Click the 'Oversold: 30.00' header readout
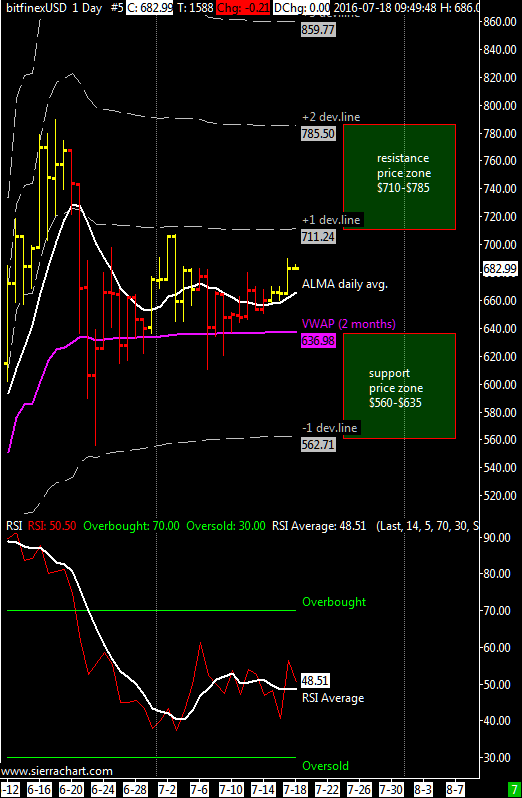This screenshot has height=798, width=522. 226,526
